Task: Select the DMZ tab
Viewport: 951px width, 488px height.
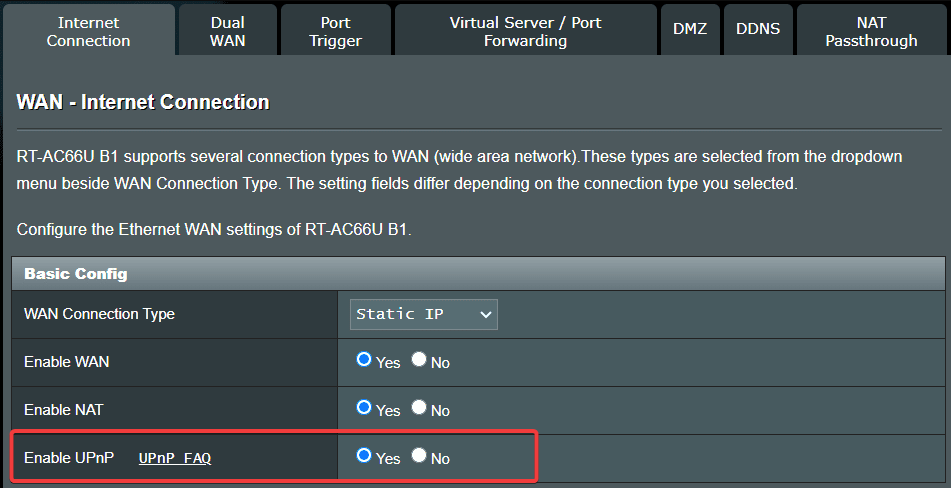Action: (x=689, y=29)
